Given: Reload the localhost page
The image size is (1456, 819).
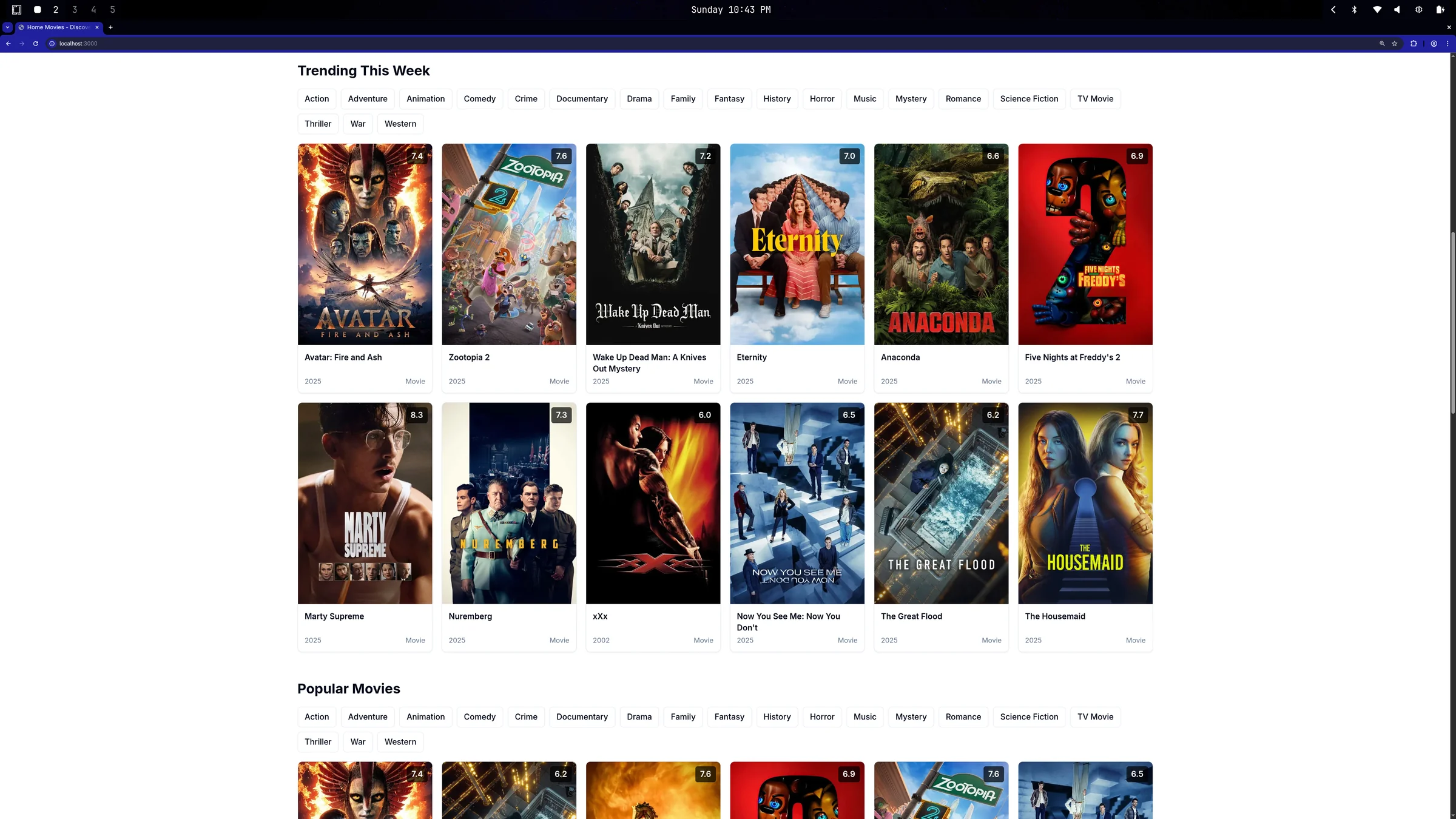Looking at the screenshot, I should (36, 44).
